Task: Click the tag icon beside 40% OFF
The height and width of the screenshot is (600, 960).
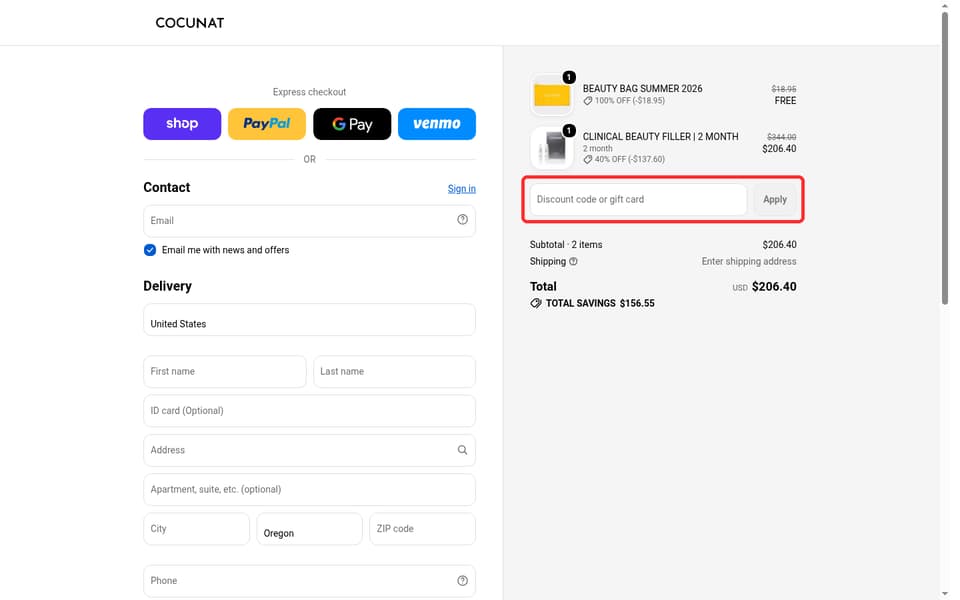Action: [588, 159]
